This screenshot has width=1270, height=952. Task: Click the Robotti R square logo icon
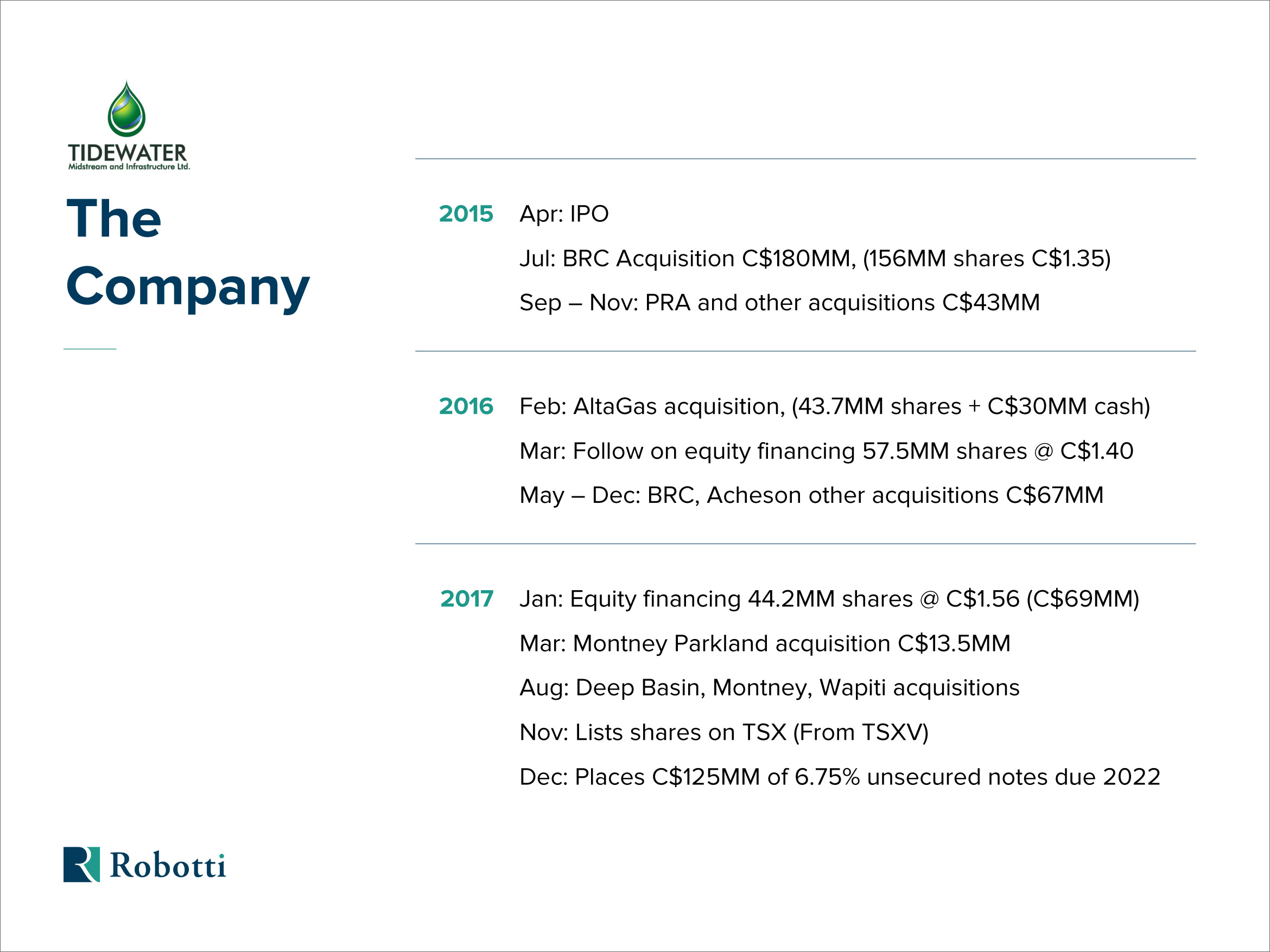click(81, 864)
